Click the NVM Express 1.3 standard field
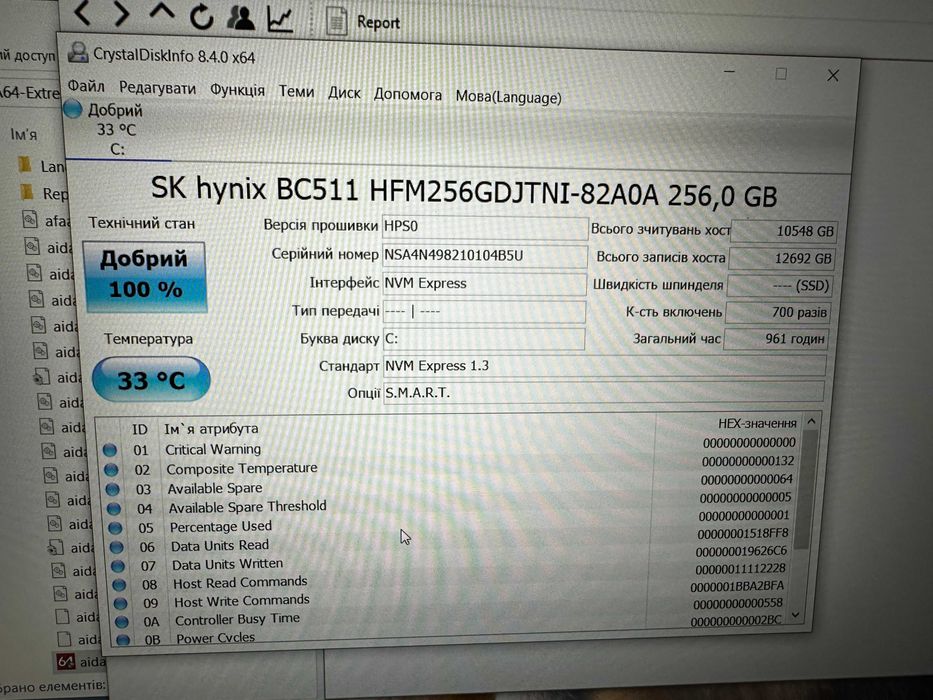The height and width of the screenshot is (700, 933). pyautogui.click(x=604, y=365)
